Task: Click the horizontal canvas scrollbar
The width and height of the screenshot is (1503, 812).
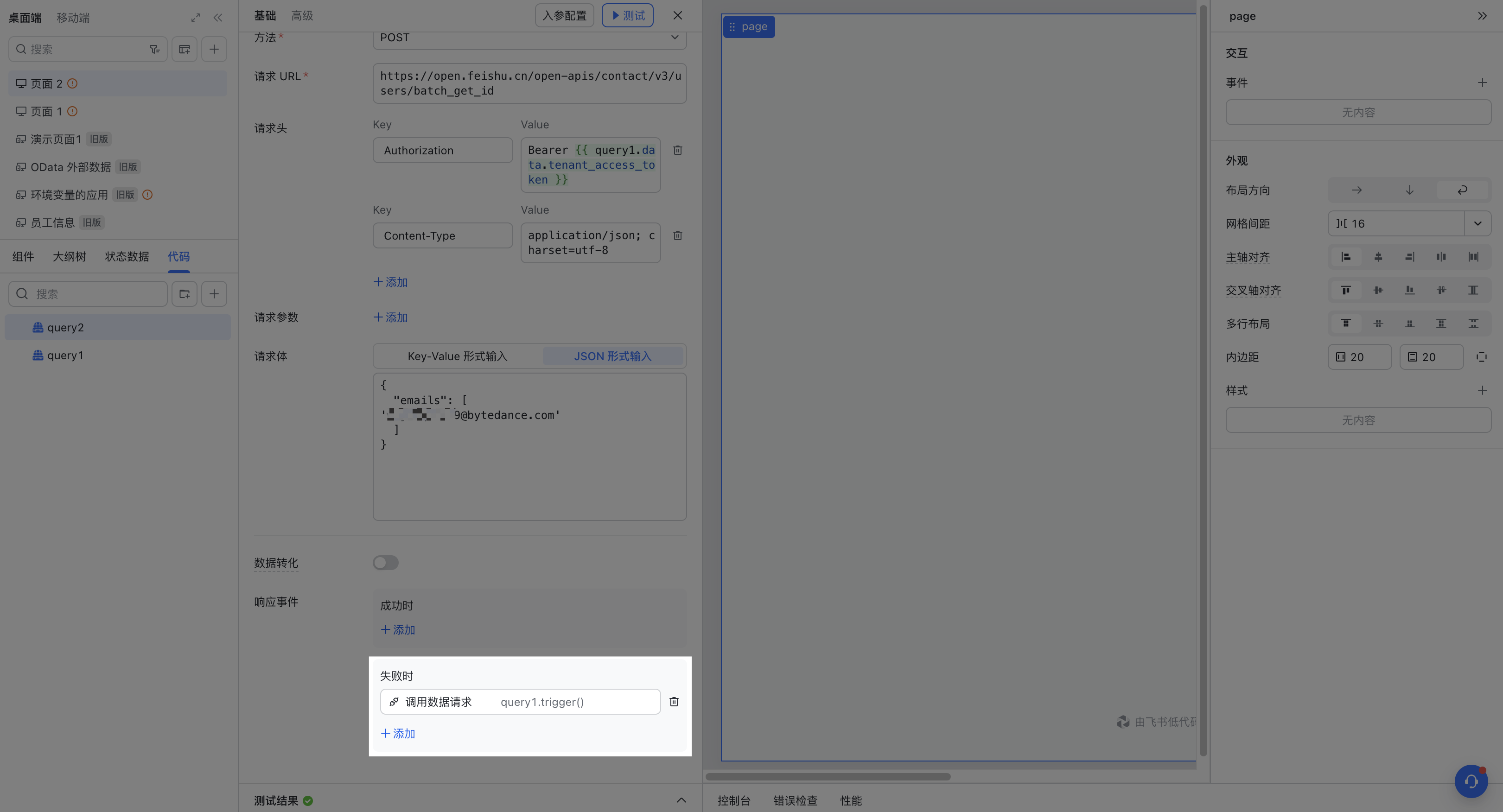Action: pyautogui.click(x=828, y=777)
